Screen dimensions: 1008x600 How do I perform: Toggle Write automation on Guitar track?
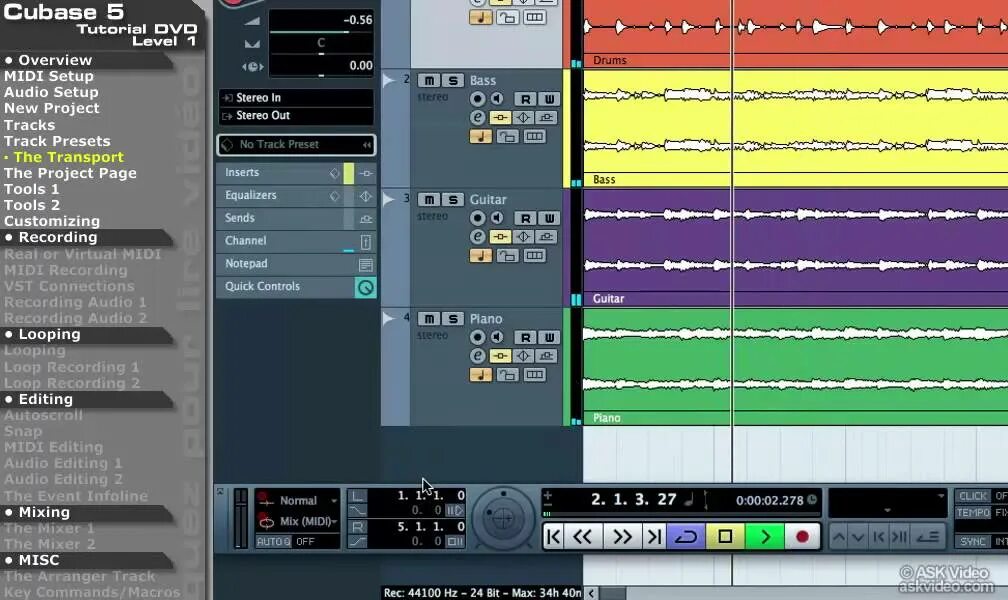[549, 219]
